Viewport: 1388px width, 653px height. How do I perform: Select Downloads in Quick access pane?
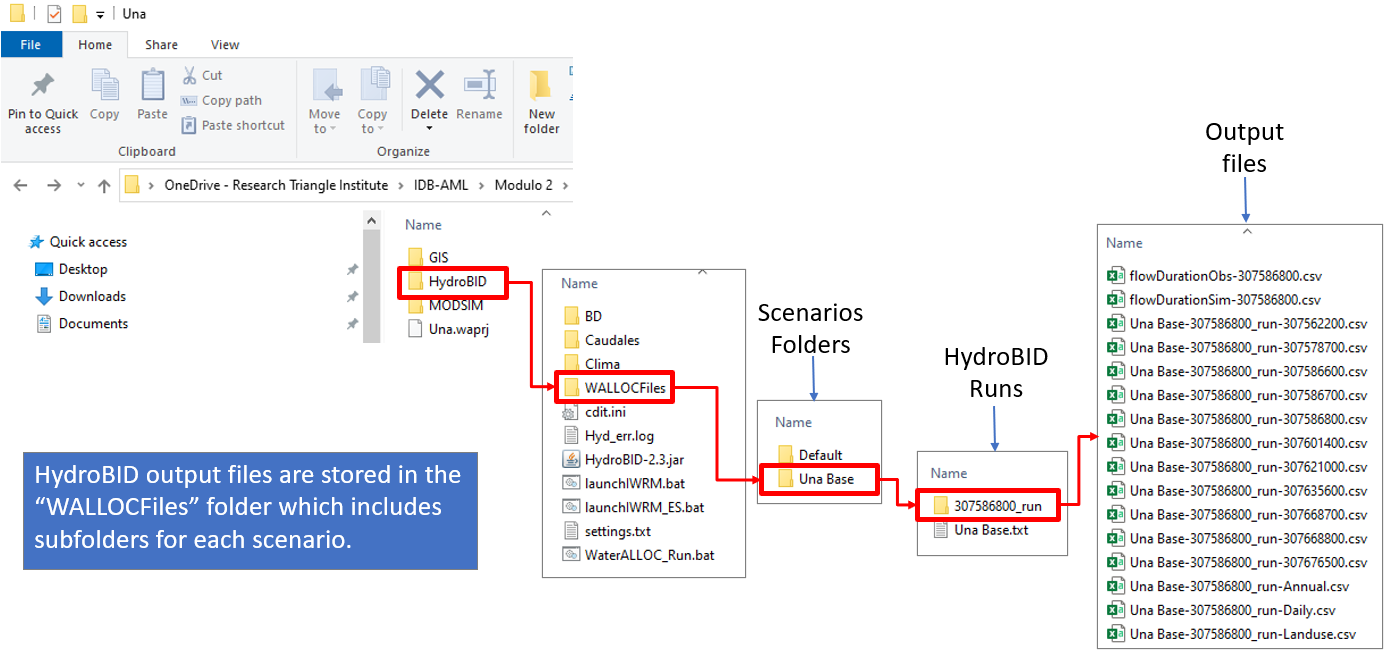click(92, 296)
